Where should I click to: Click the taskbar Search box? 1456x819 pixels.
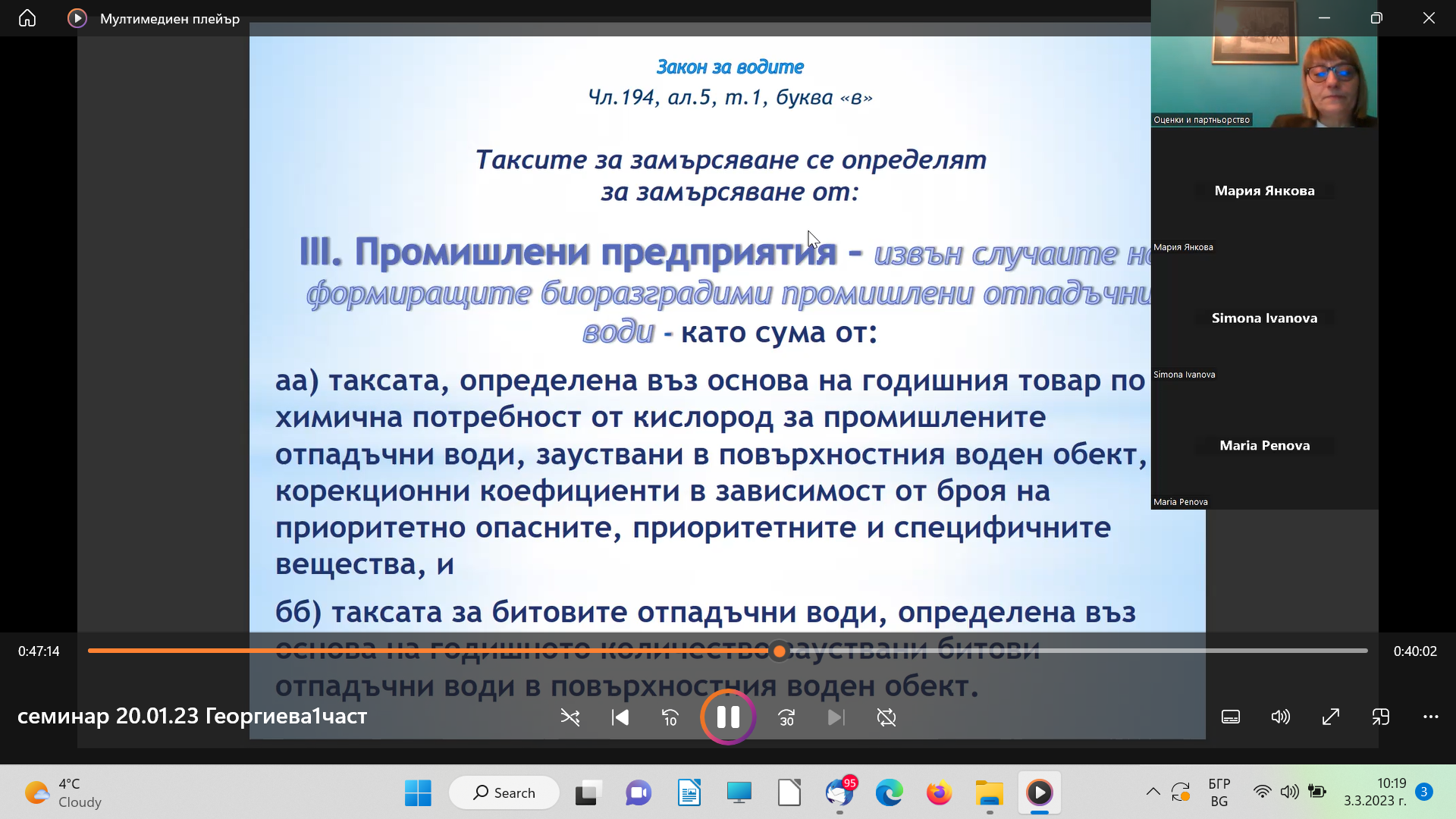coord(504,793)
